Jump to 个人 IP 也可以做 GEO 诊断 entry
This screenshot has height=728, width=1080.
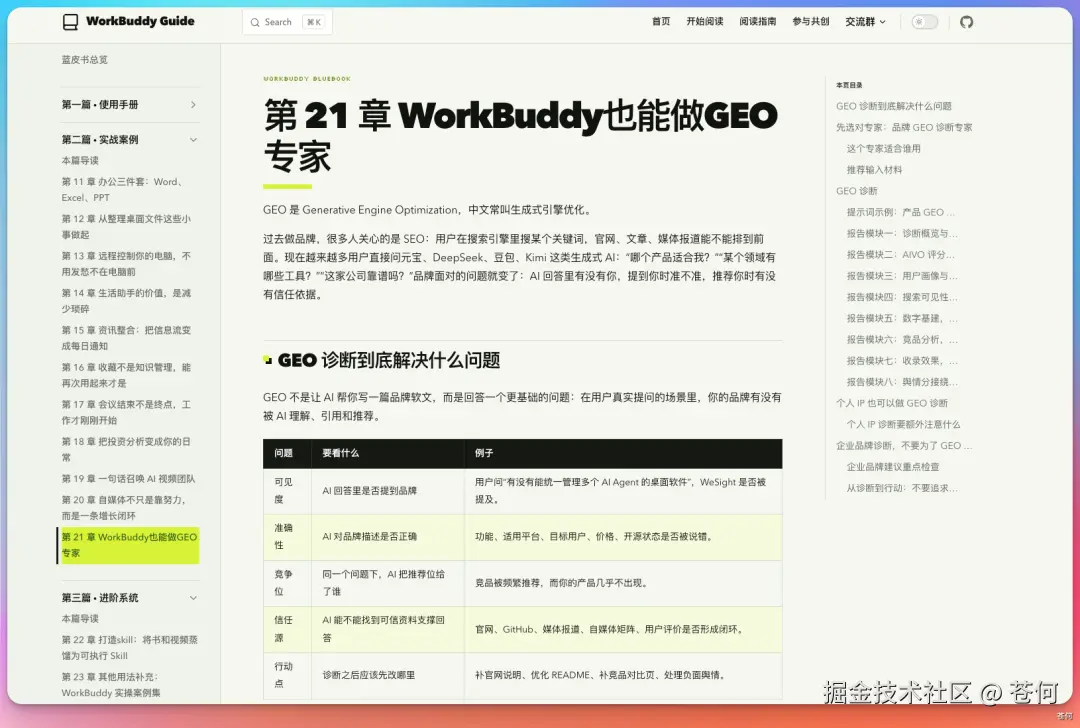coord(891,404)
